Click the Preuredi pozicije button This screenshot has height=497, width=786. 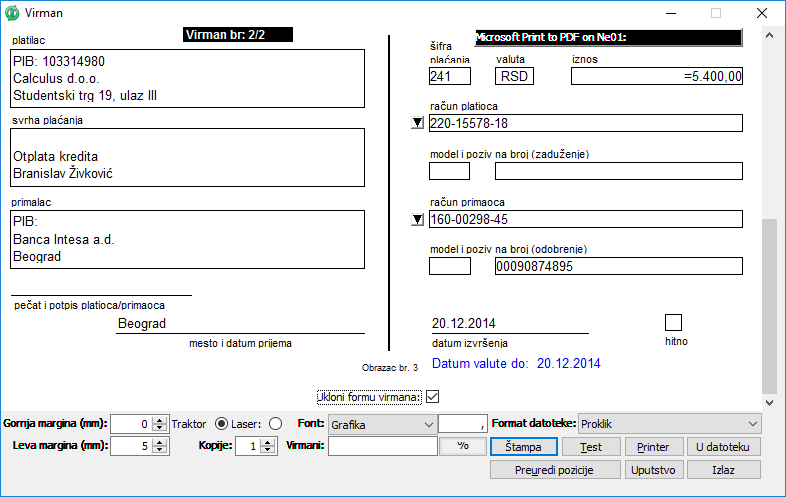click(x=553, y=469)
